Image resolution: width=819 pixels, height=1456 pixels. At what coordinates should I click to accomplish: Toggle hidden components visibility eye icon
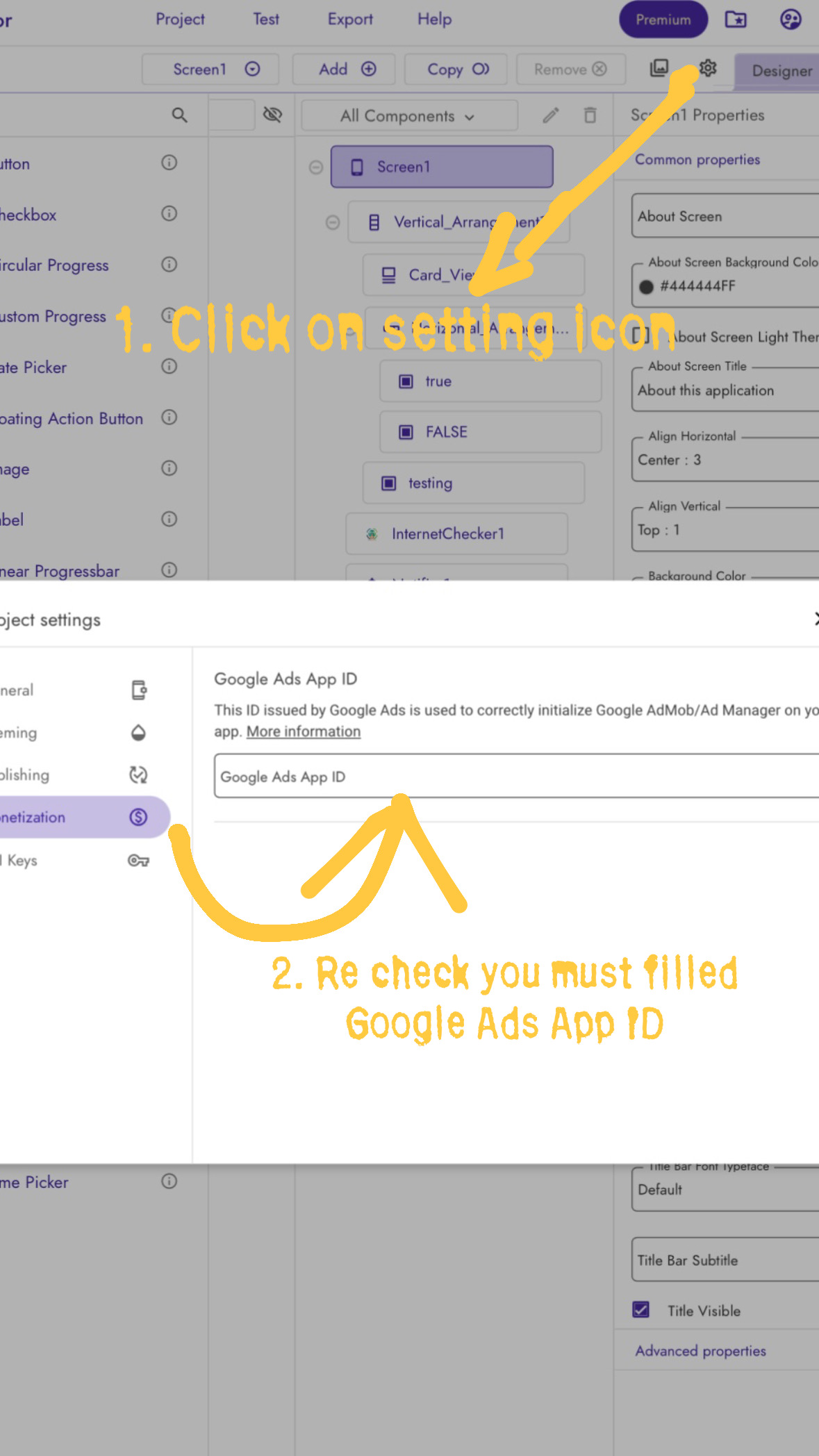(x=272, y=115)
